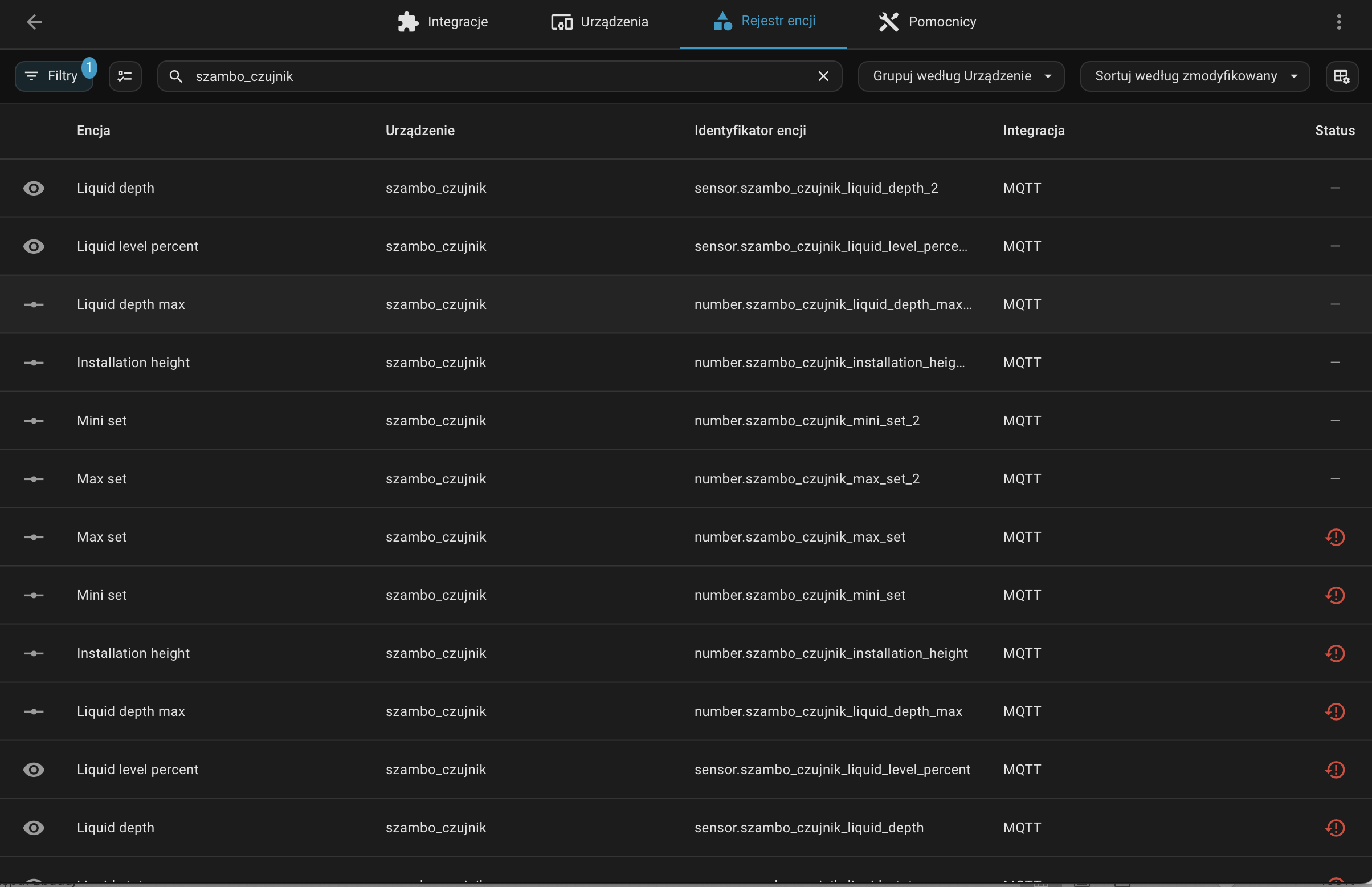Click eye icon for sensor.szambo_czujnik_liquid_level_percent
This screenshot has height=887, width=1372.
point(34,770)
